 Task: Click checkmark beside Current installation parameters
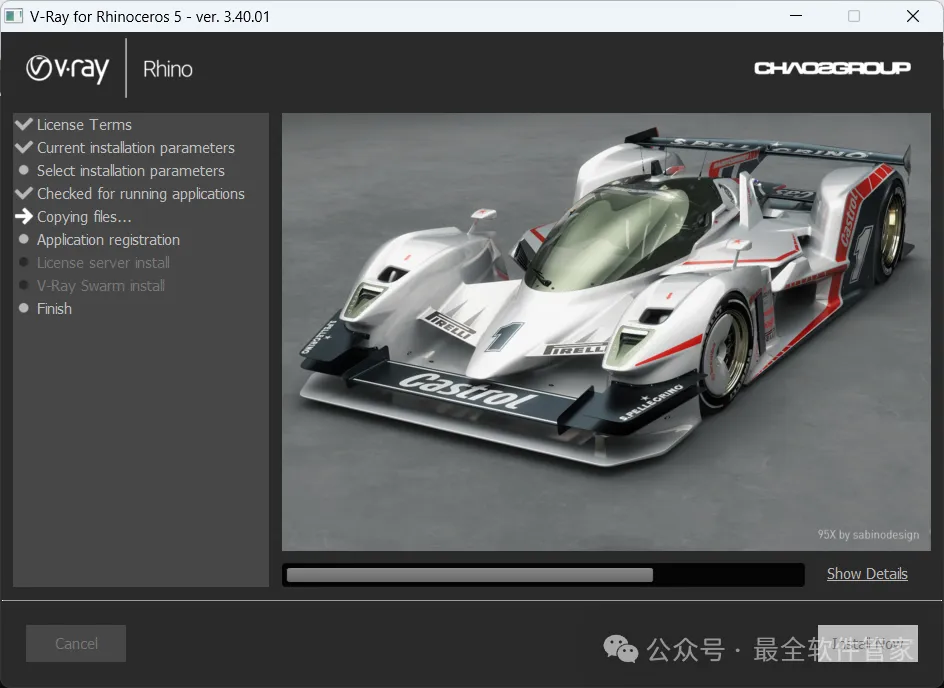[x=24, y=147]
